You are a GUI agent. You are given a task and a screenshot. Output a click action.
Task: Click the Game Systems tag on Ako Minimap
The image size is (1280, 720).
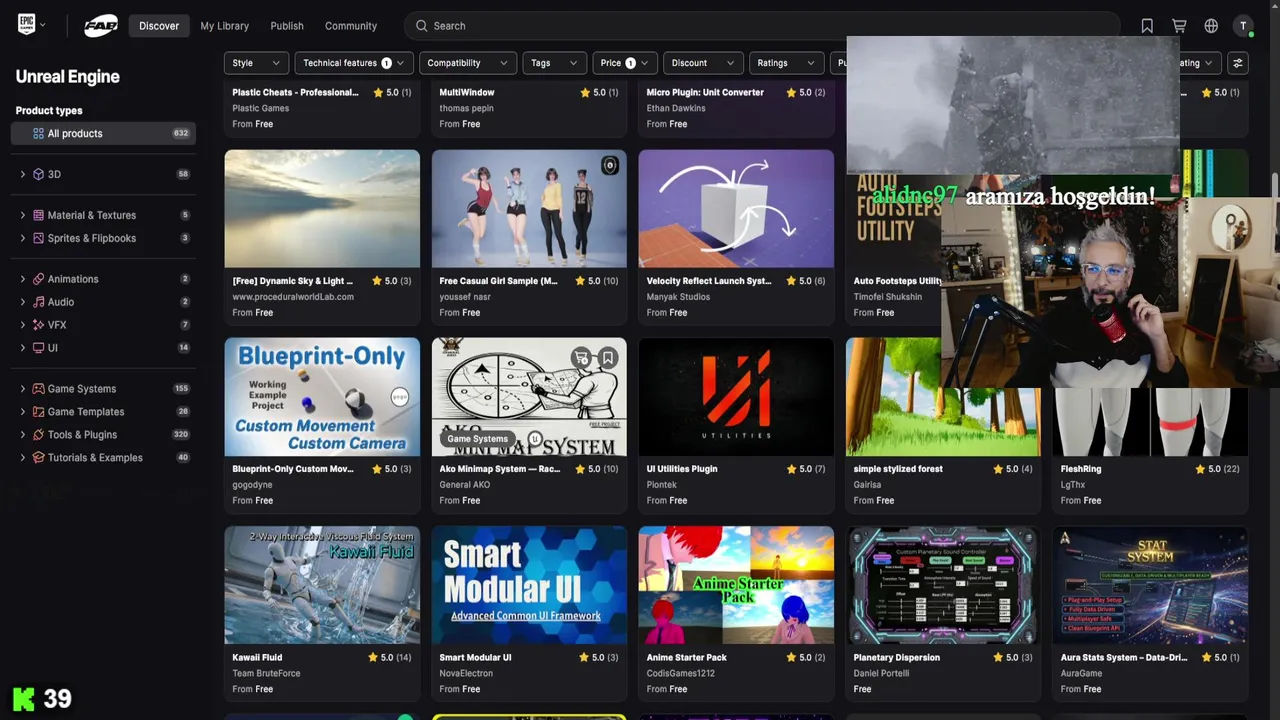click(x=477, y=438)
